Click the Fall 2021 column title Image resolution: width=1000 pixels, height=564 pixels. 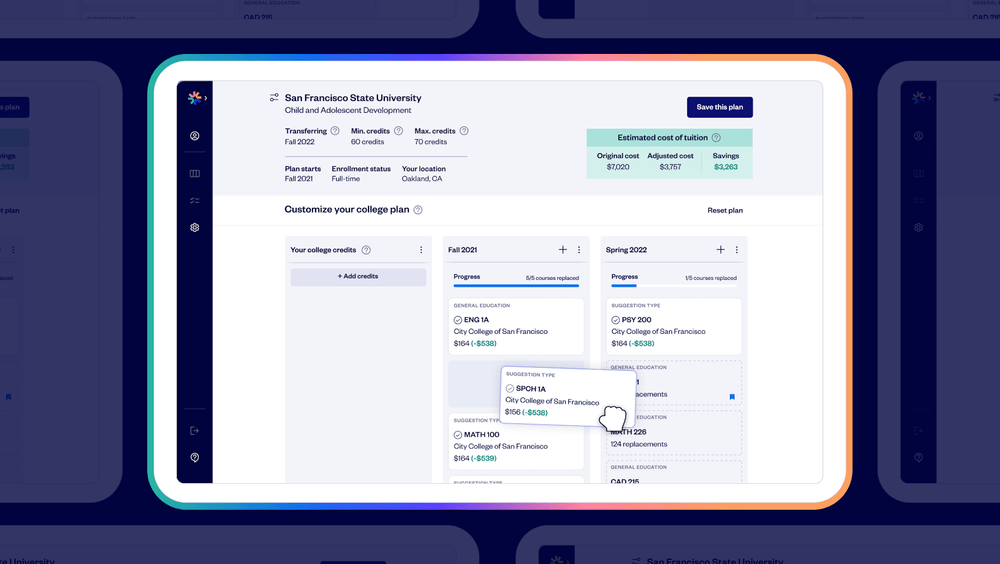click(462, 250)
